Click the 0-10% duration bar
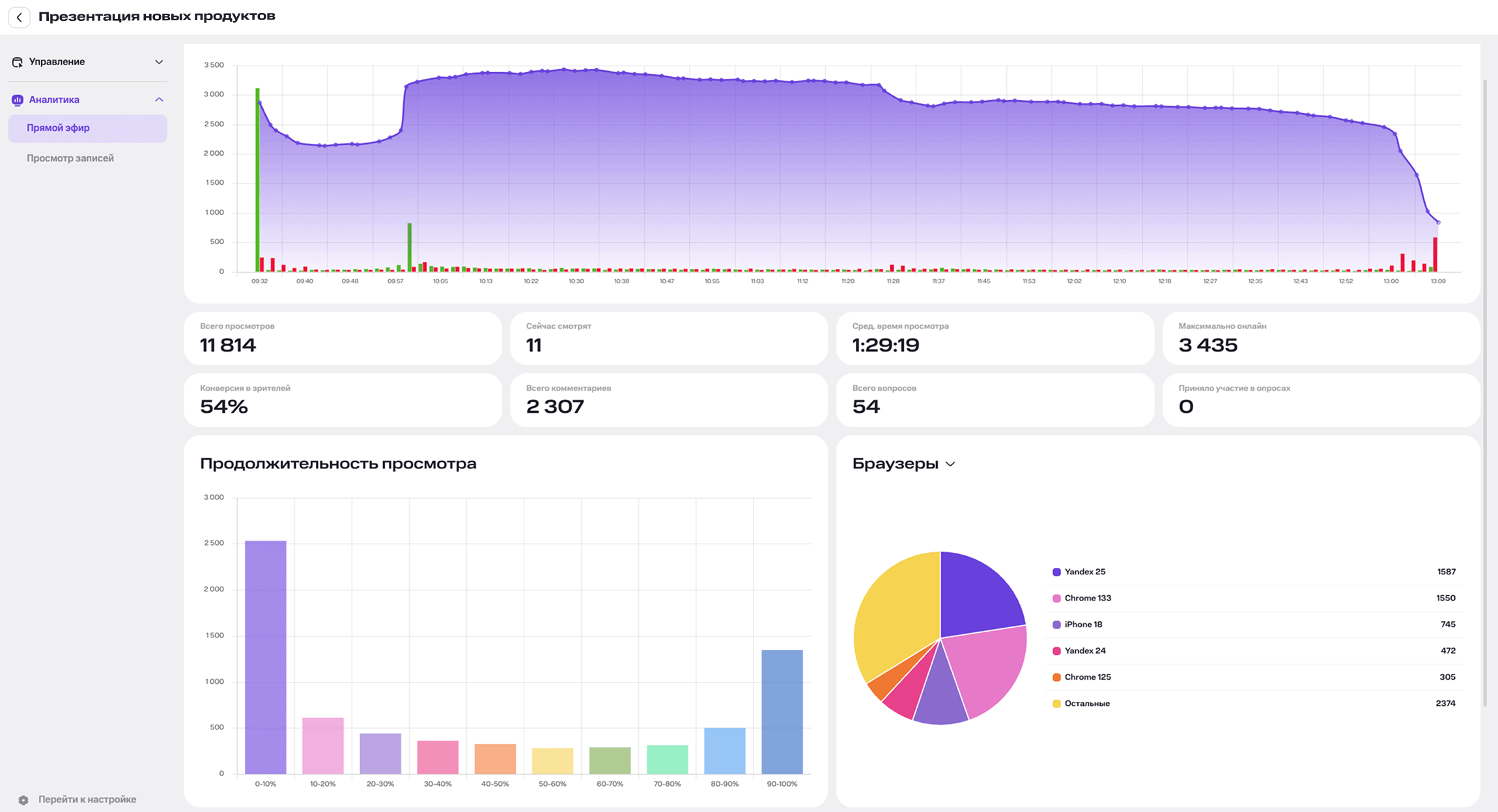 click(x=265, y=658)
